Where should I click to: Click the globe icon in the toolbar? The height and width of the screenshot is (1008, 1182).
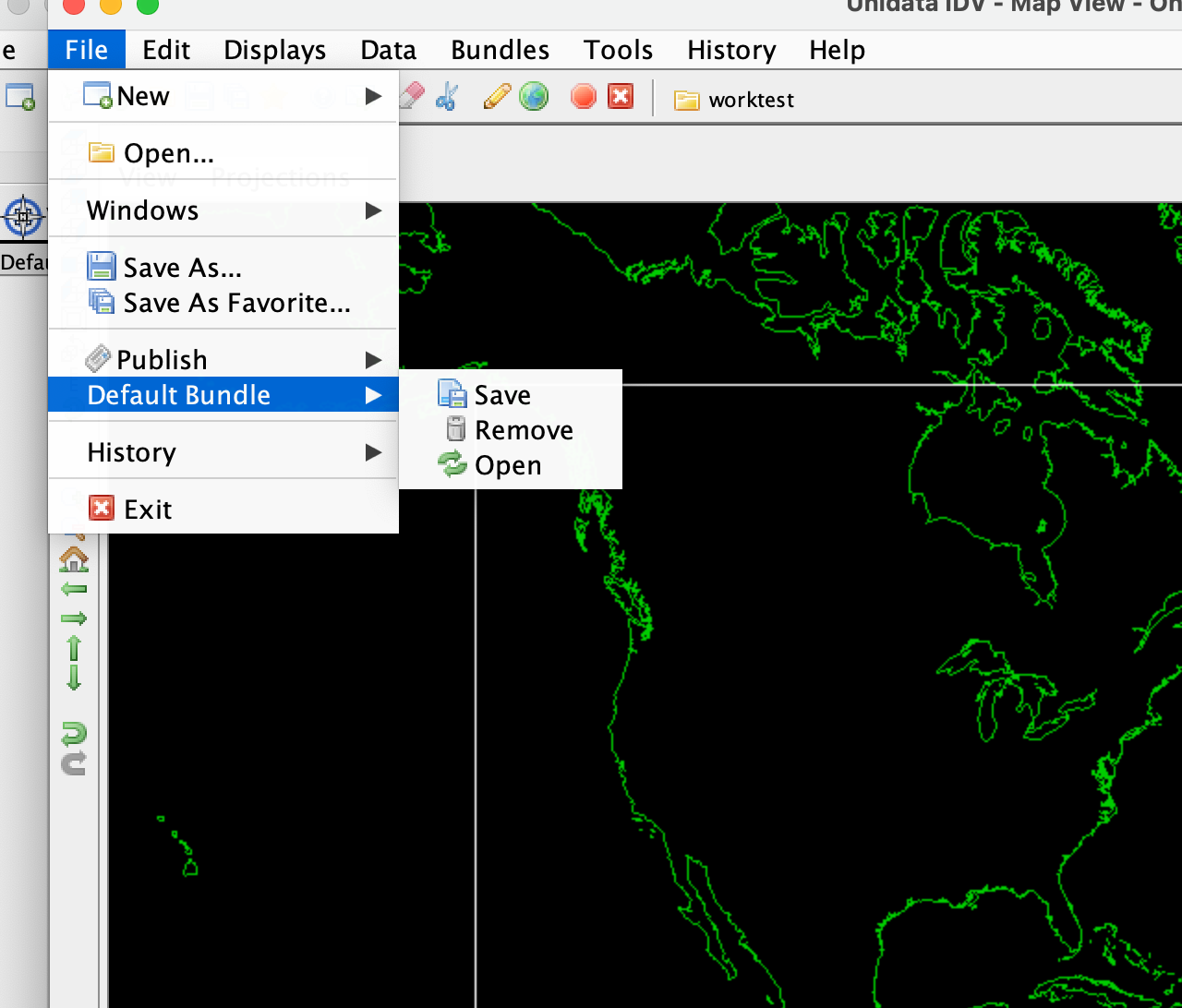[x=534, y=97]
